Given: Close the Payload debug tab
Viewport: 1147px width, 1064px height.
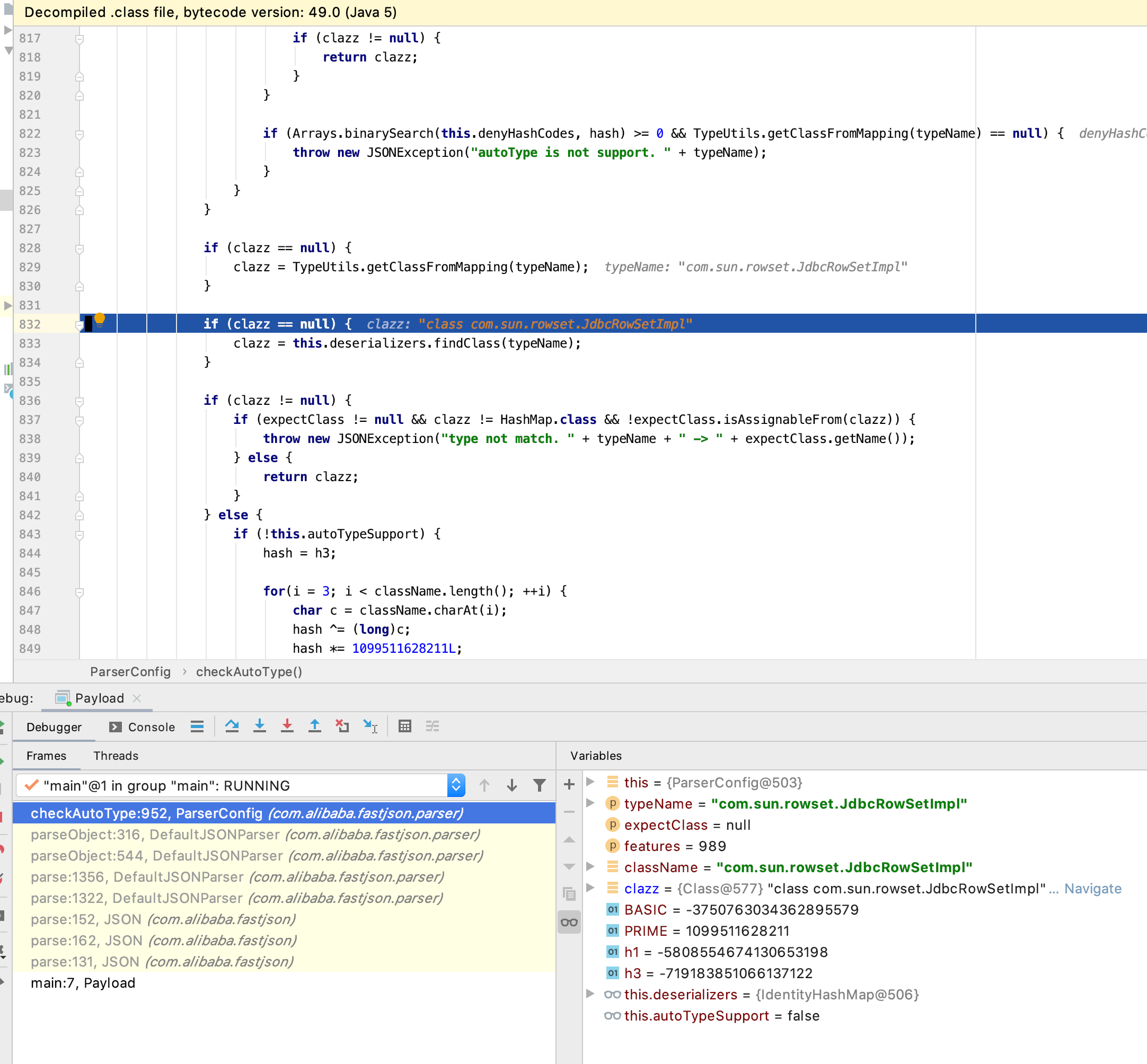Looking at the screenshot, I should [x=136, y=698].
